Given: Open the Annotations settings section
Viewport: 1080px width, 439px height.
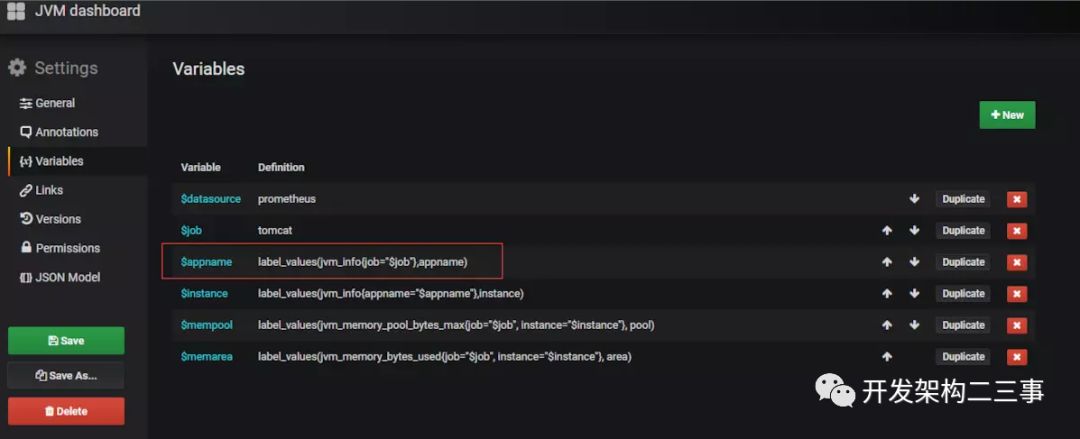Looking at the screenshot, I should [x=59, y=132].
